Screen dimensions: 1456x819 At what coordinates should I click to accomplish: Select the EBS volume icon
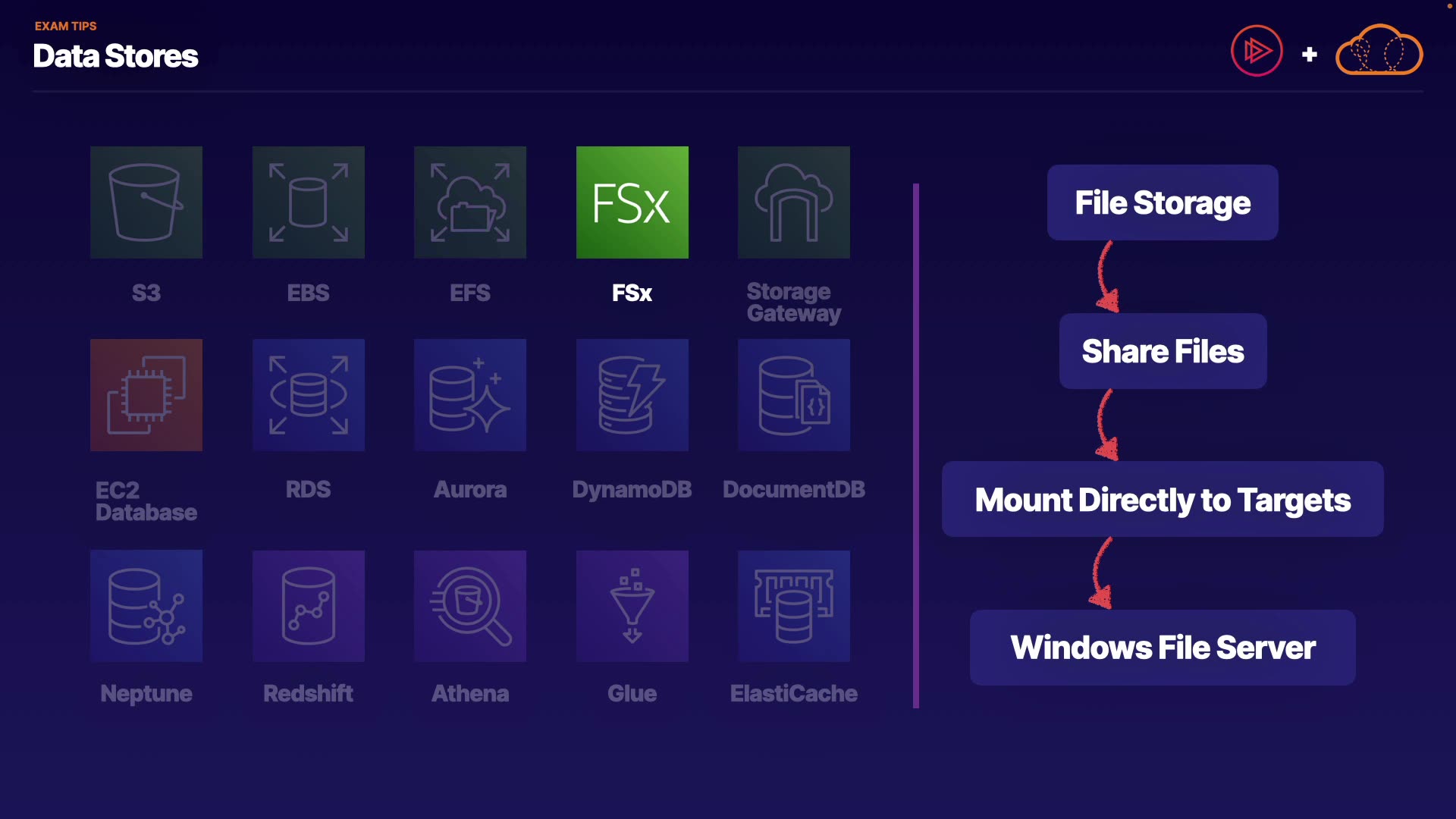309,202
